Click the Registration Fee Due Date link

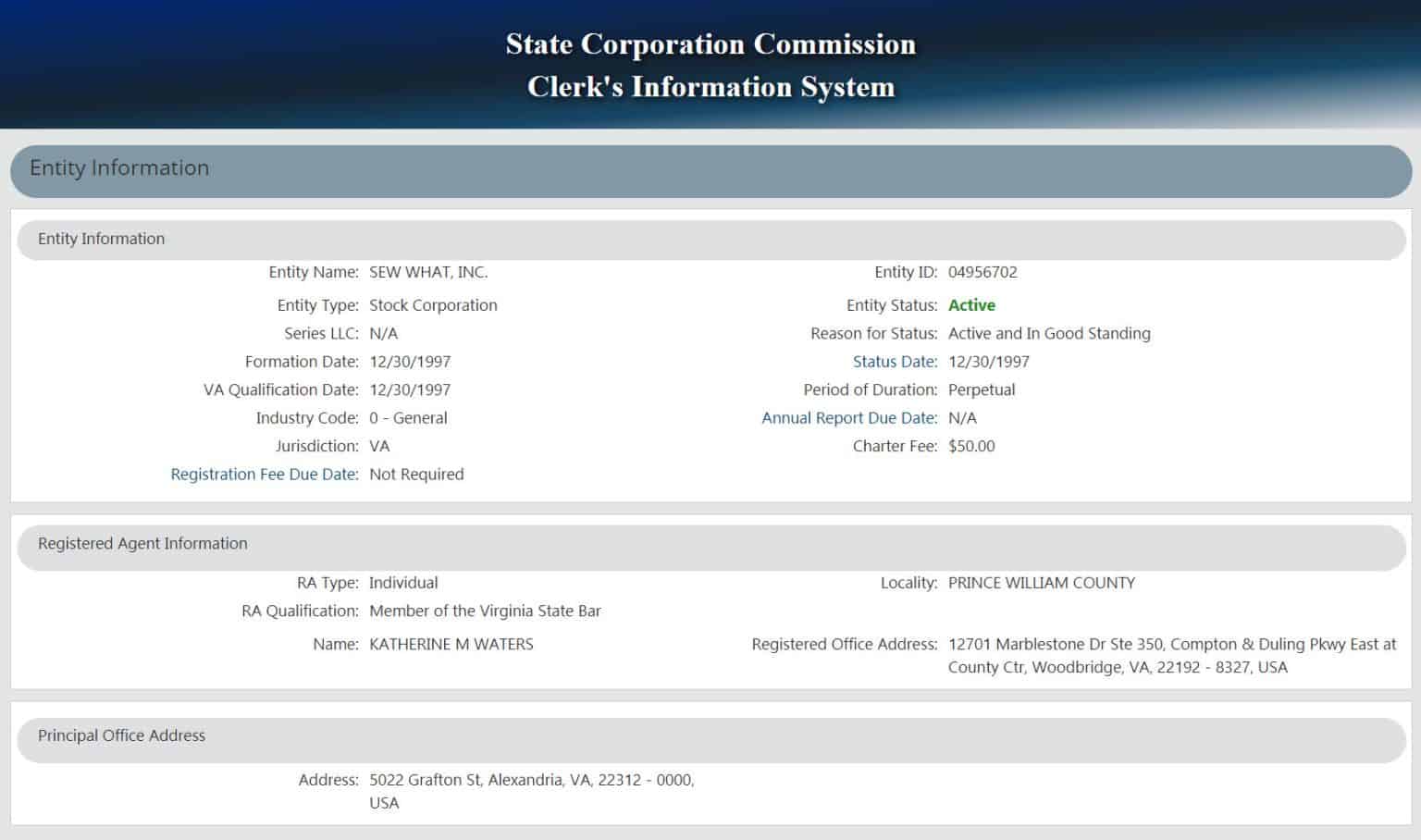pos(264,475)
